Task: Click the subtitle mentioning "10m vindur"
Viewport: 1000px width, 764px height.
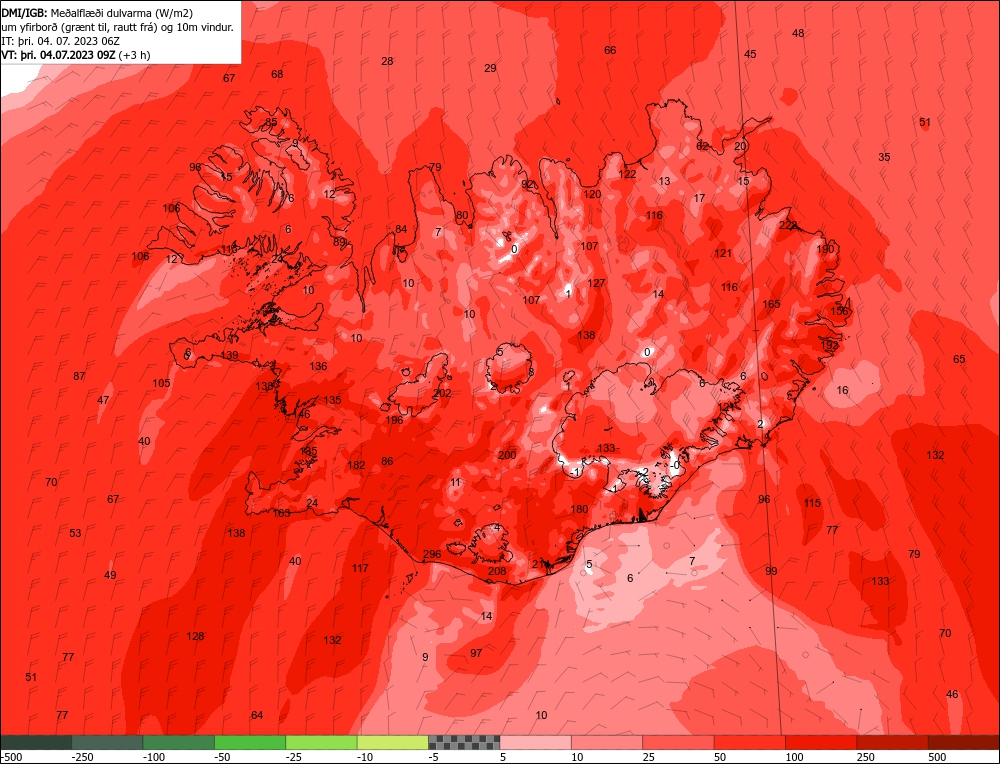Action: [x=117, y=27]
